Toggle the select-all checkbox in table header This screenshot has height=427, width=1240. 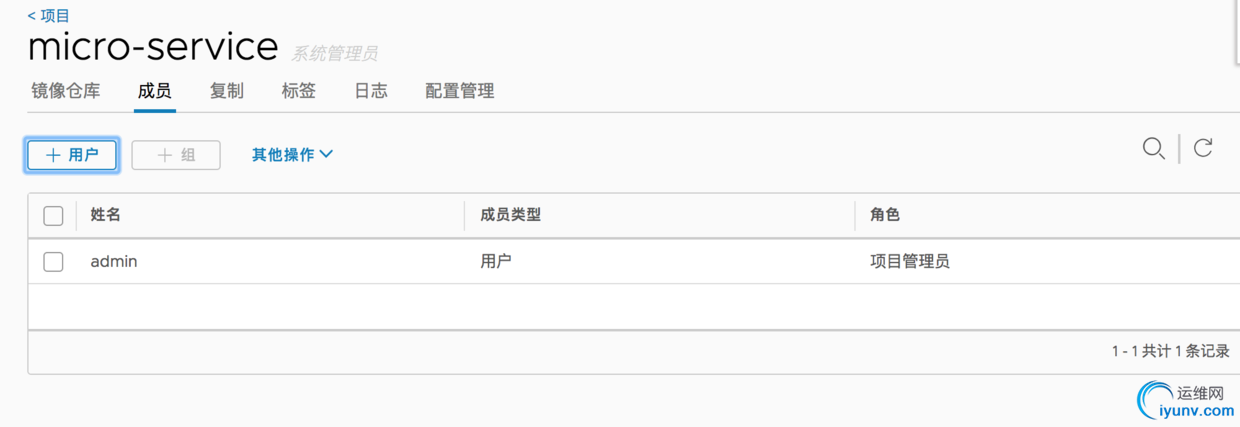[x=53, y=216]
